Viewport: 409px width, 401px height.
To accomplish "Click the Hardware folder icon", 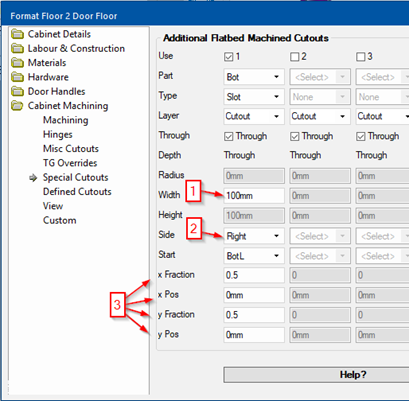I will coord(17,77).
